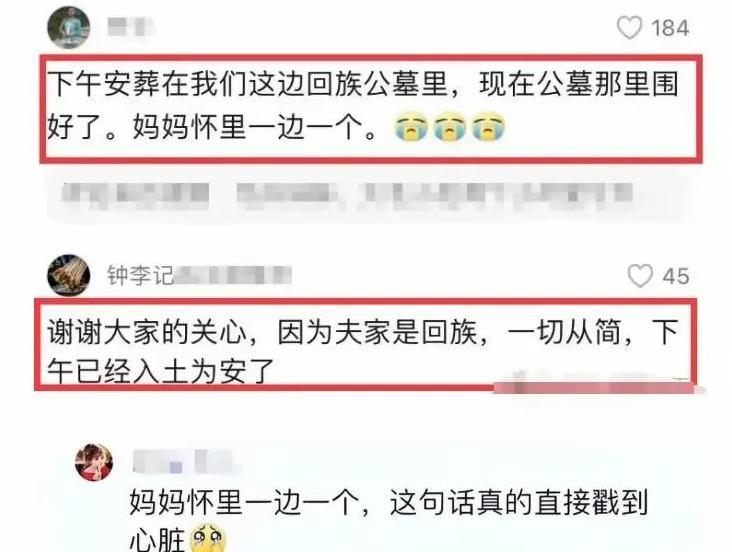Viewport: 732px width, 552px height.
Task: Like the 钟李记 comment with 45 likes
Action: (x=640, y=276)
